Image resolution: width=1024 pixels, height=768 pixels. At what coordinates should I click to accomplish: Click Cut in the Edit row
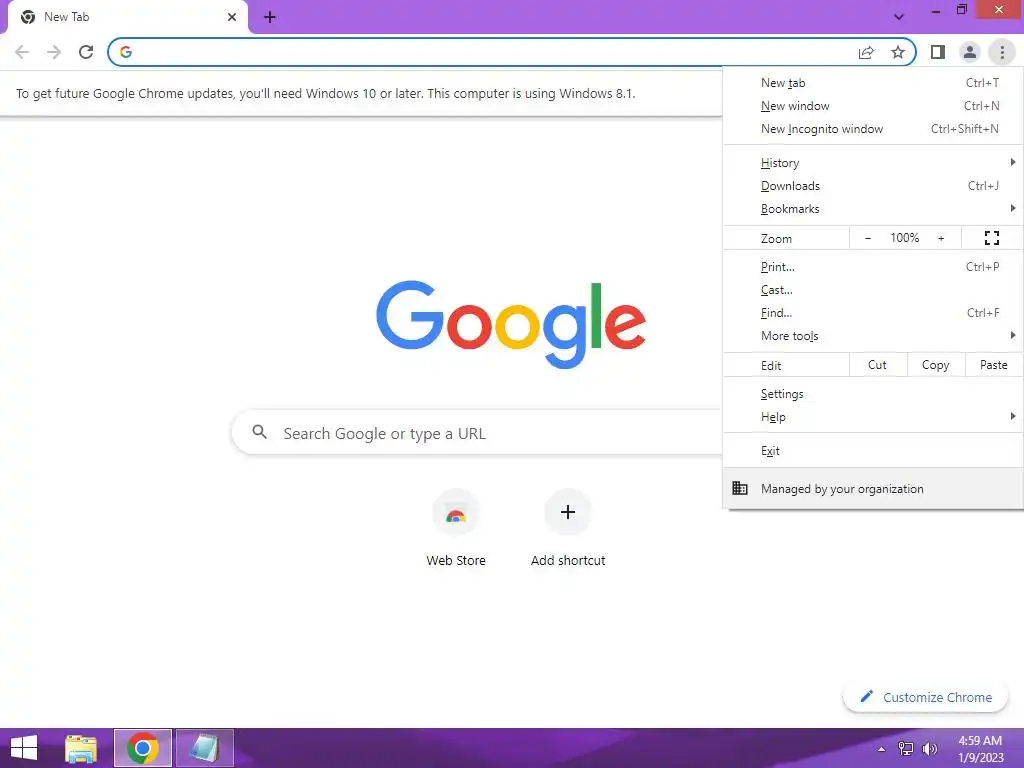pos(878,365)
